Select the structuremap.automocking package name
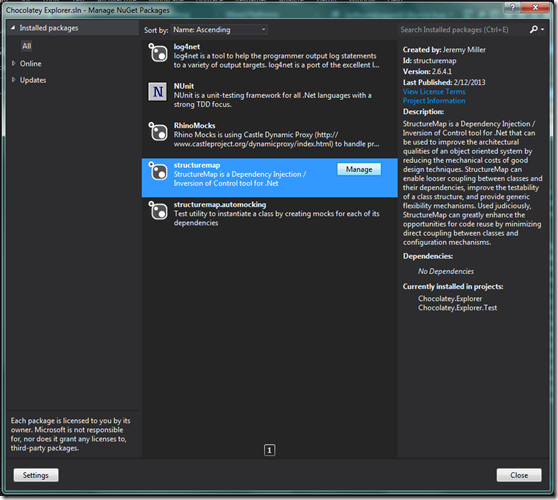This screenshot has height=500, width=558. coord(220,205)
